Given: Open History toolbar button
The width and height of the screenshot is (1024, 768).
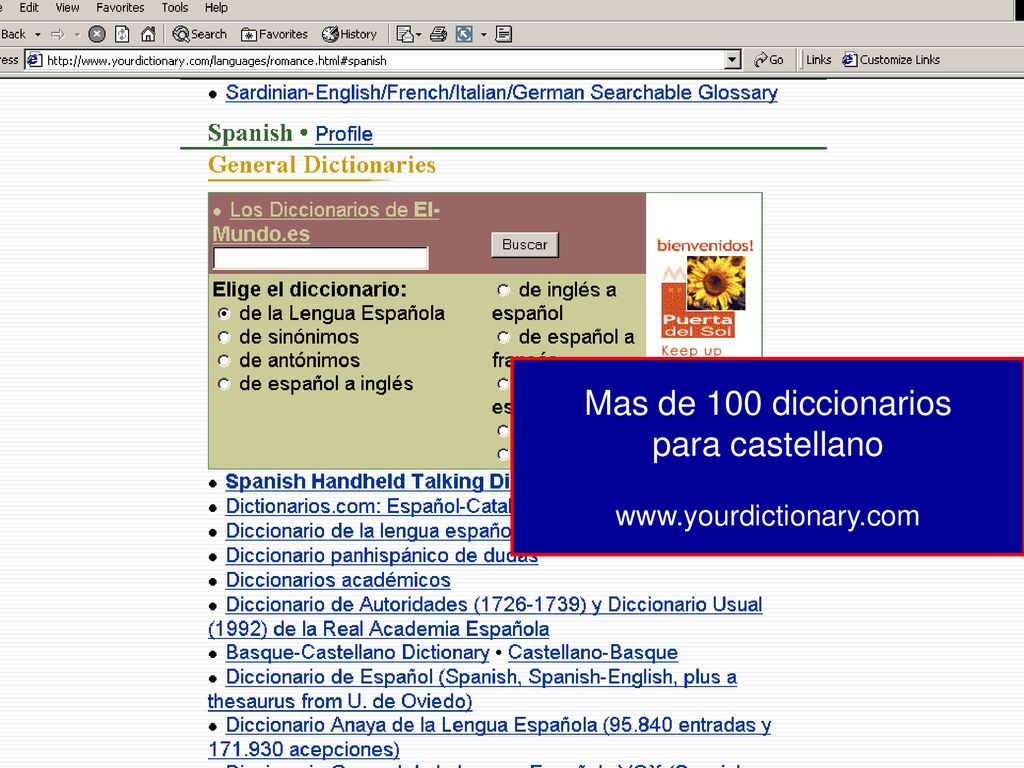Looking at the screenshot, I should coord(349,34).
